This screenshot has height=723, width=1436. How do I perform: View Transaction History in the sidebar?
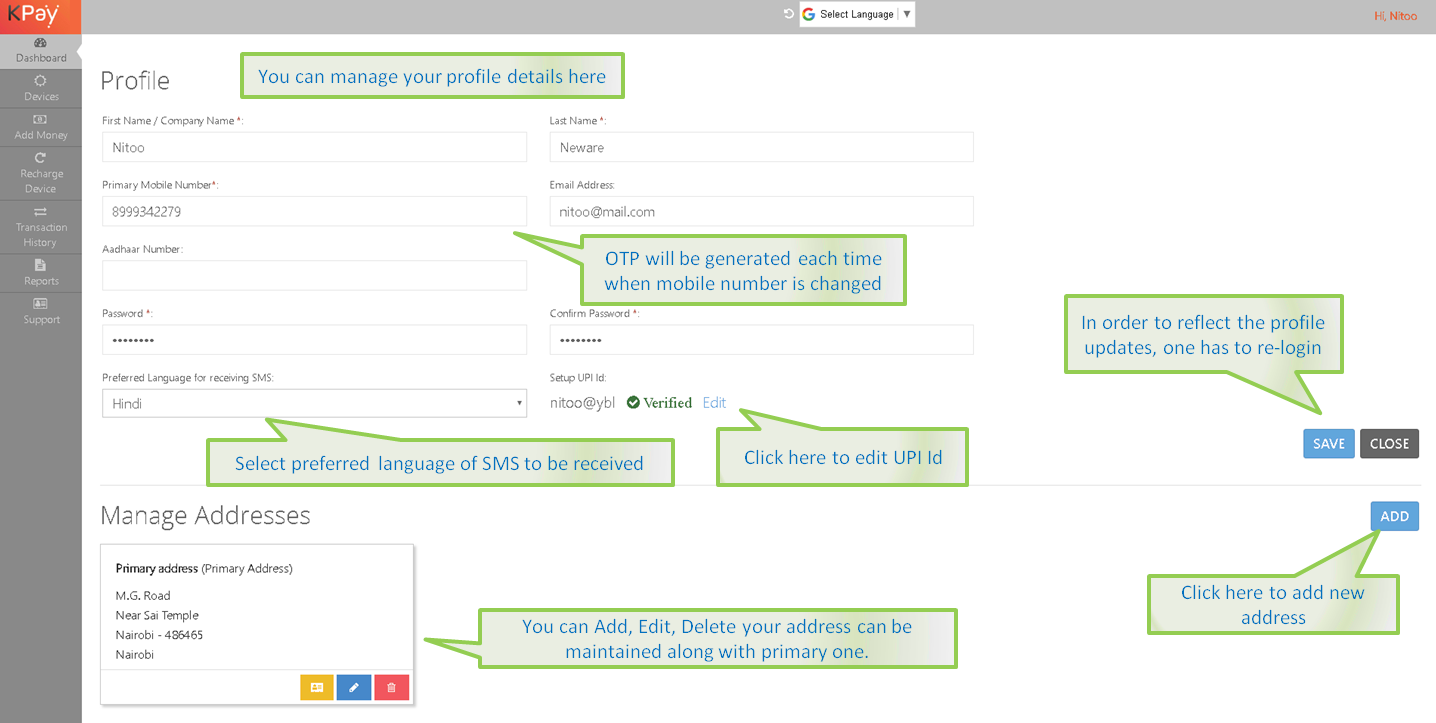[x=40, y=227]
